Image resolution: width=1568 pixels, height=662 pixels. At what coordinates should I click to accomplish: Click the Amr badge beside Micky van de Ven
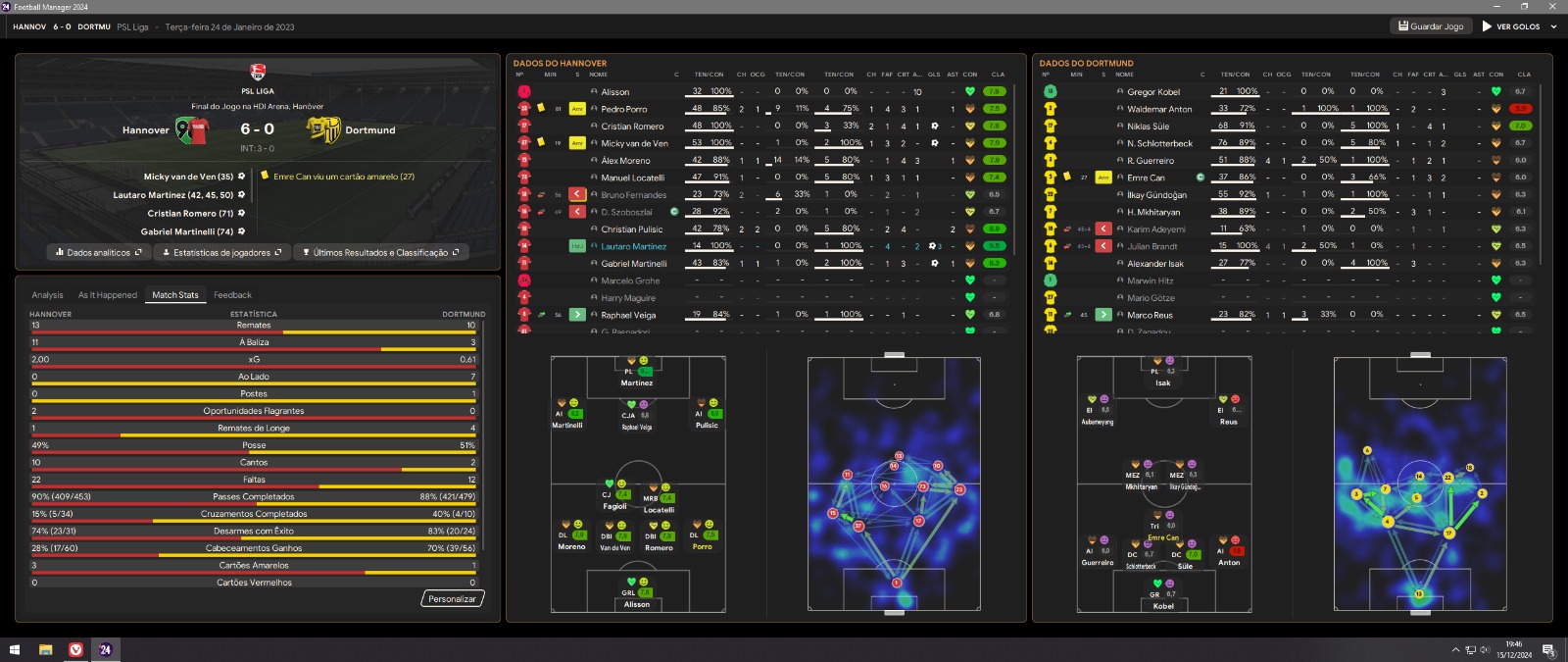pos(577,143)
